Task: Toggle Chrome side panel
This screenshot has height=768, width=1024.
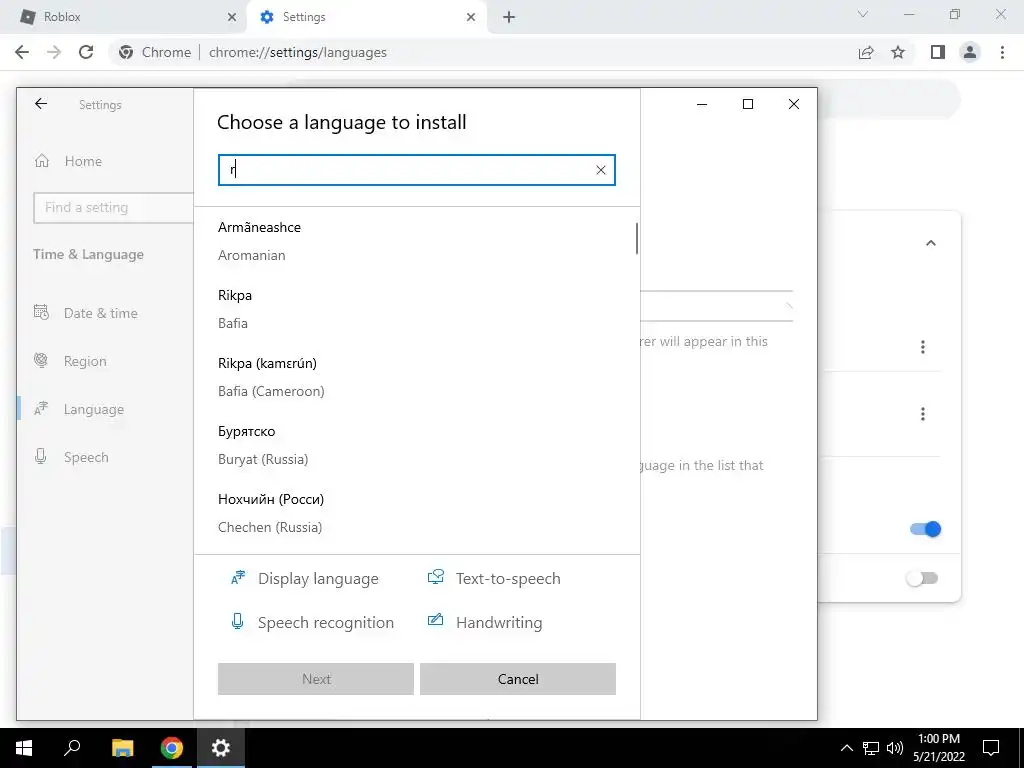Action: click(938, 52)
